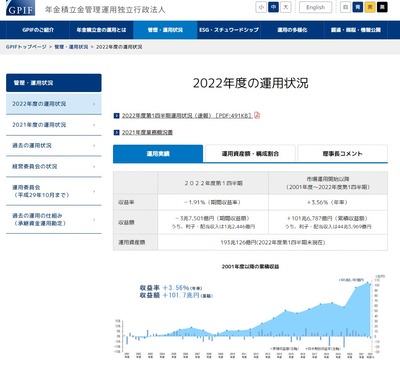Switch site language to English
This screenshot has height=368, width=400.
point(315,7)
